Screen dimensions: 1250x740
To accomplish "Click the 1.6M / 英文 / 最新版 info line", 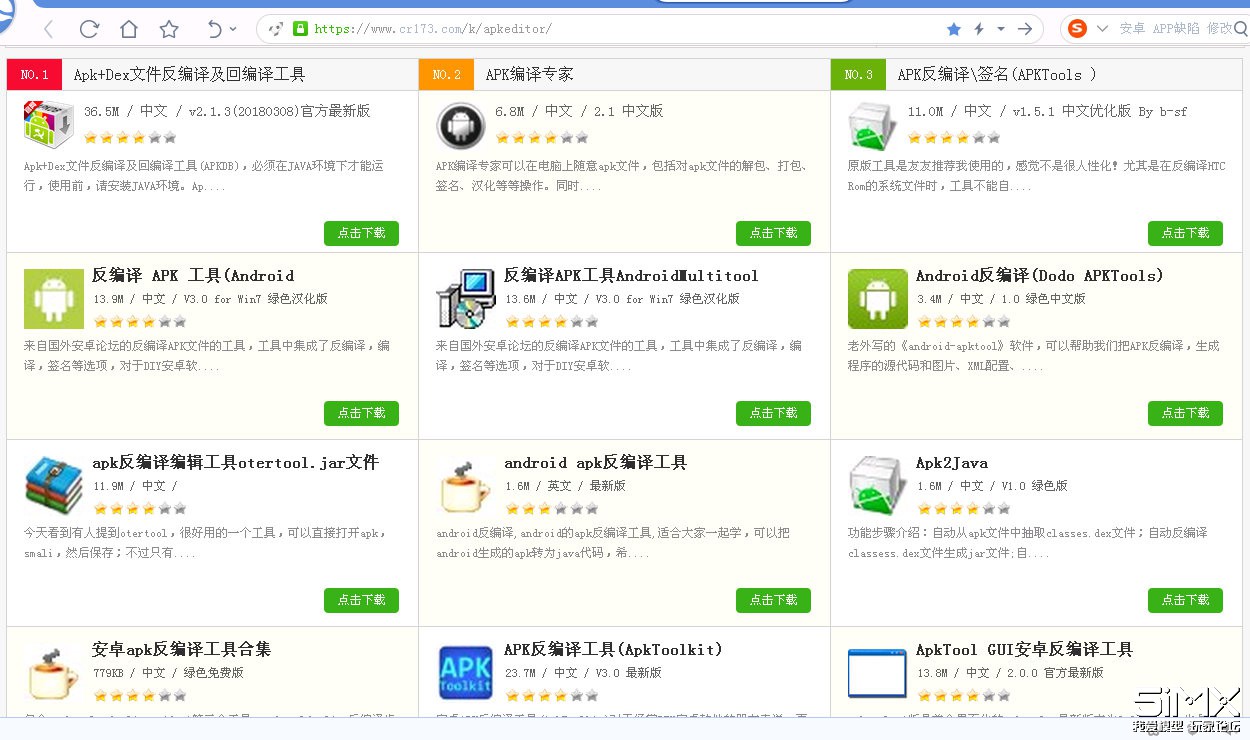I will click(565, 486).
